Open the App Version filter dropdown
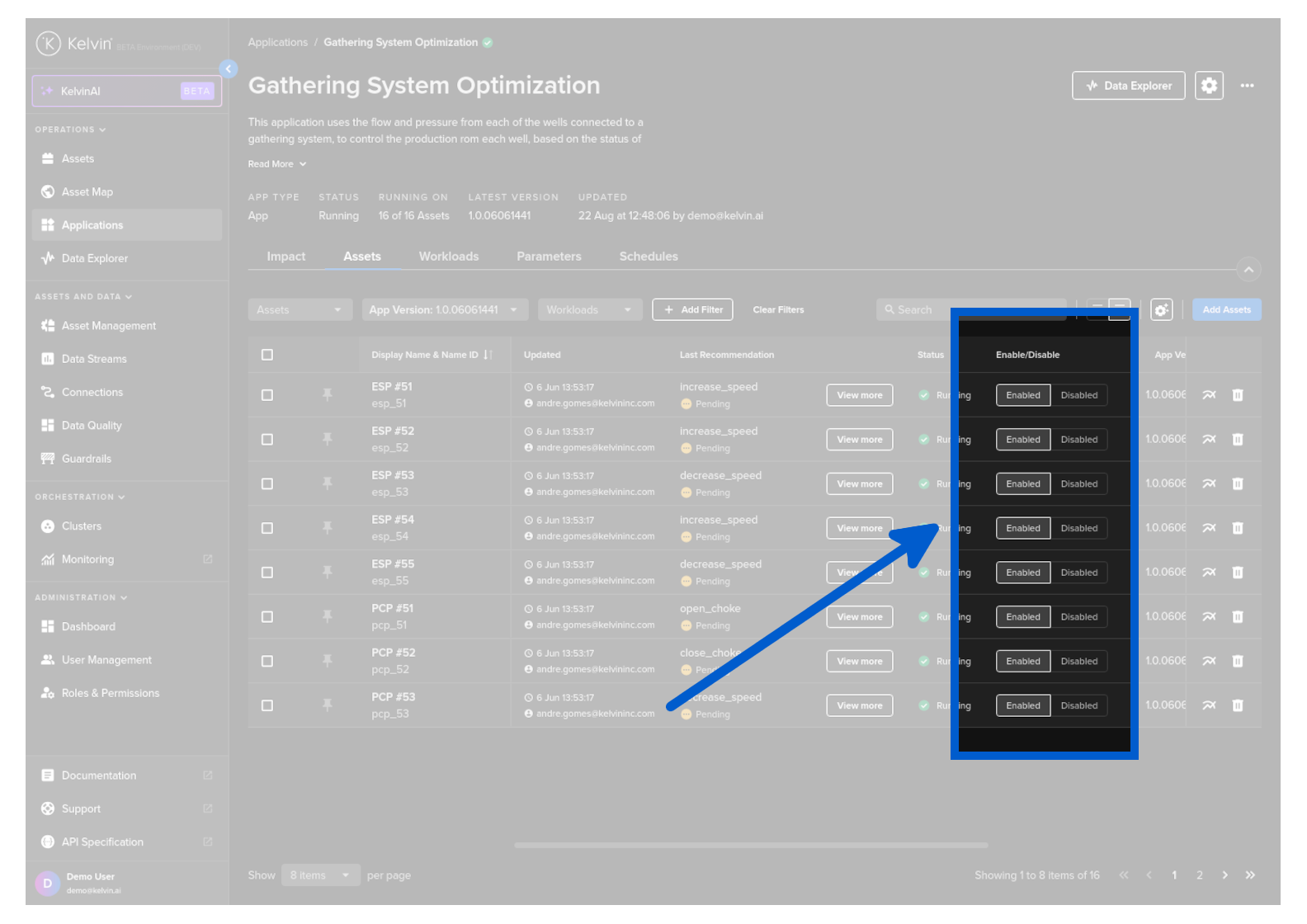Viewport: 1307px width, 924px height. click(x=445, y=310)
